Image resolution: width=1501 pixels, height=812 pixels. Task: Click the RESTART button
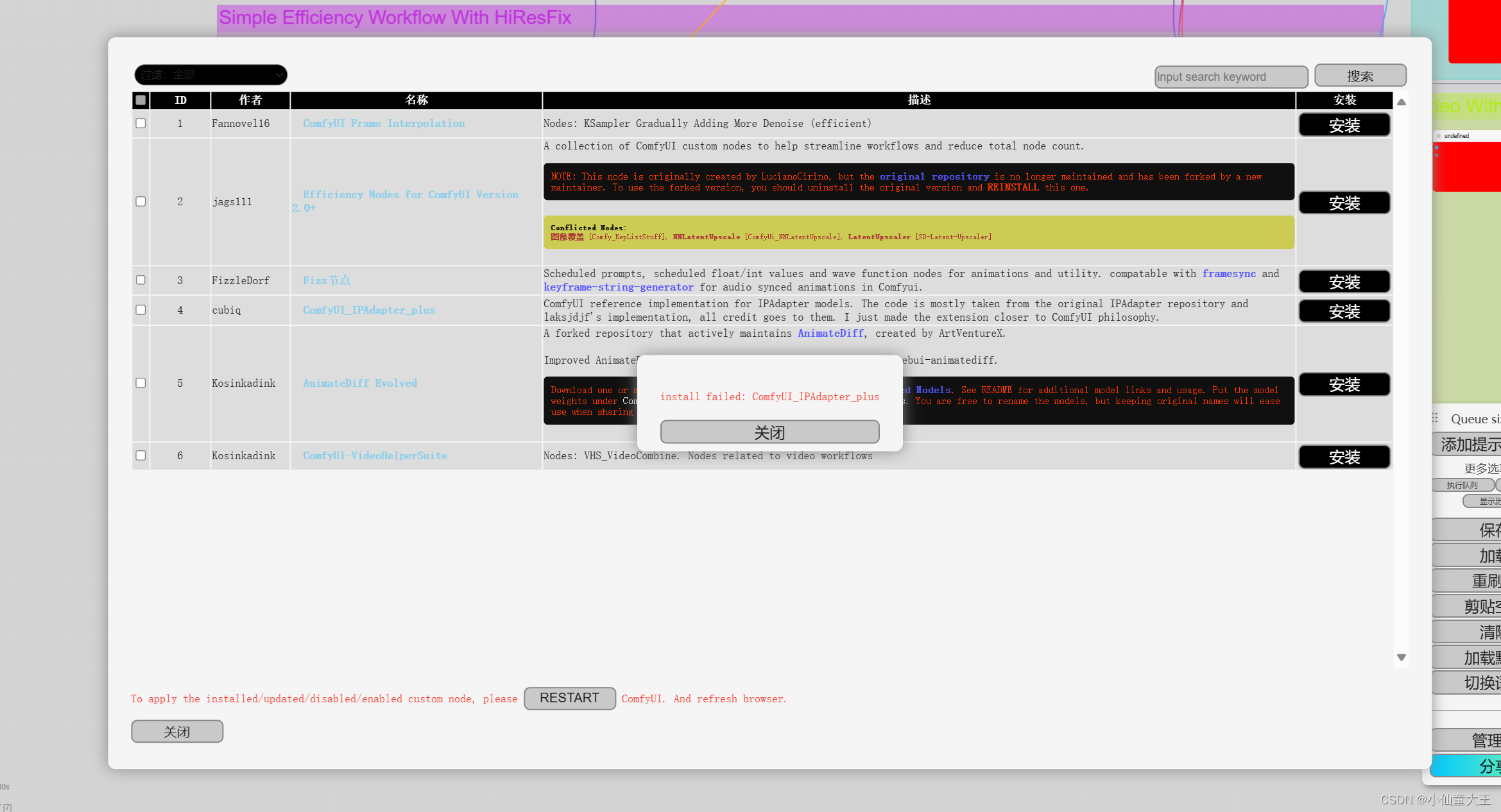tap(569, 698)
